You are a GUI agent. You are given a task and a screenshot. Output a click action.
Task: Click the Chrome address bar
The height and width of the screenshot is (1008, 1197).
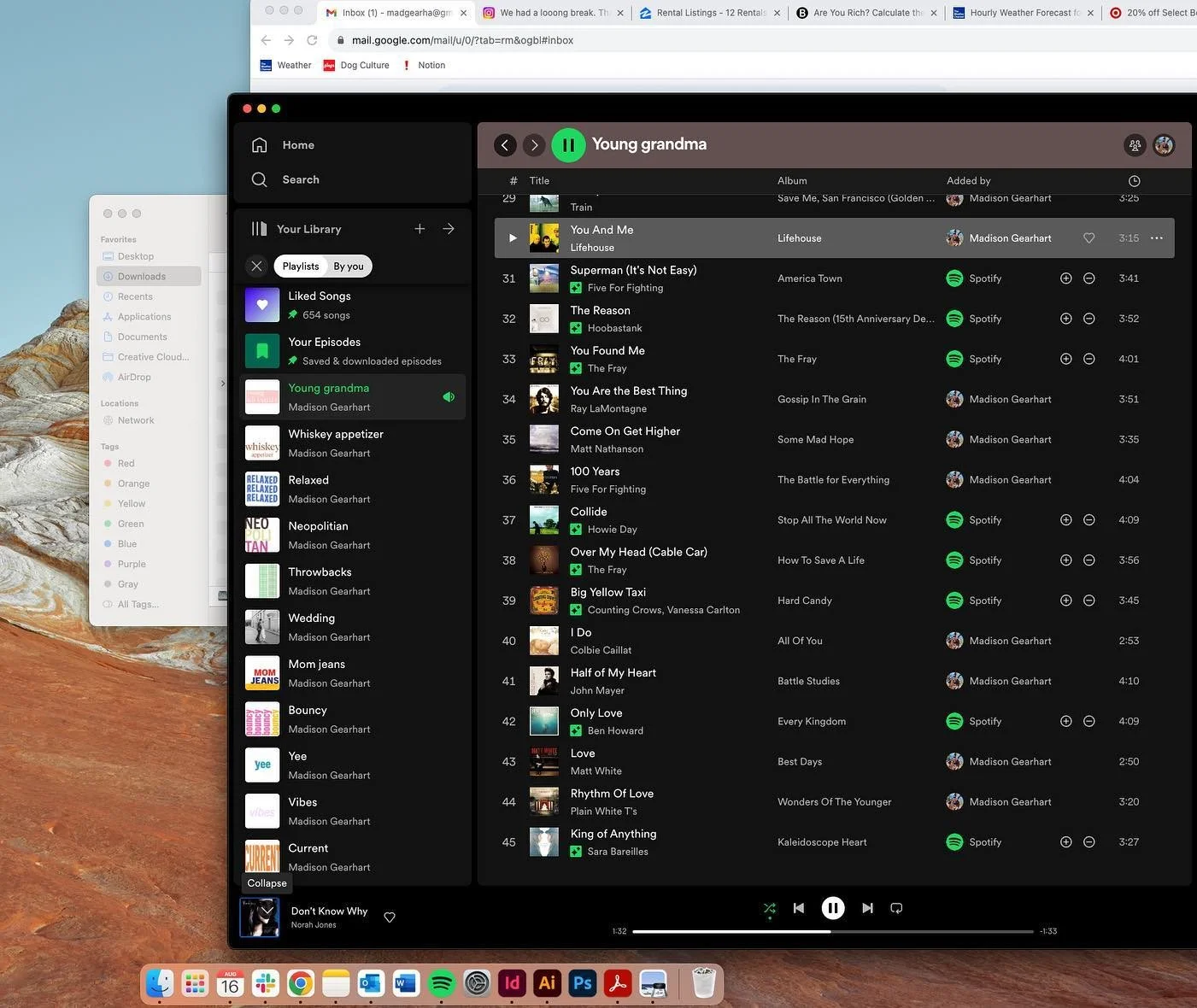760,40
